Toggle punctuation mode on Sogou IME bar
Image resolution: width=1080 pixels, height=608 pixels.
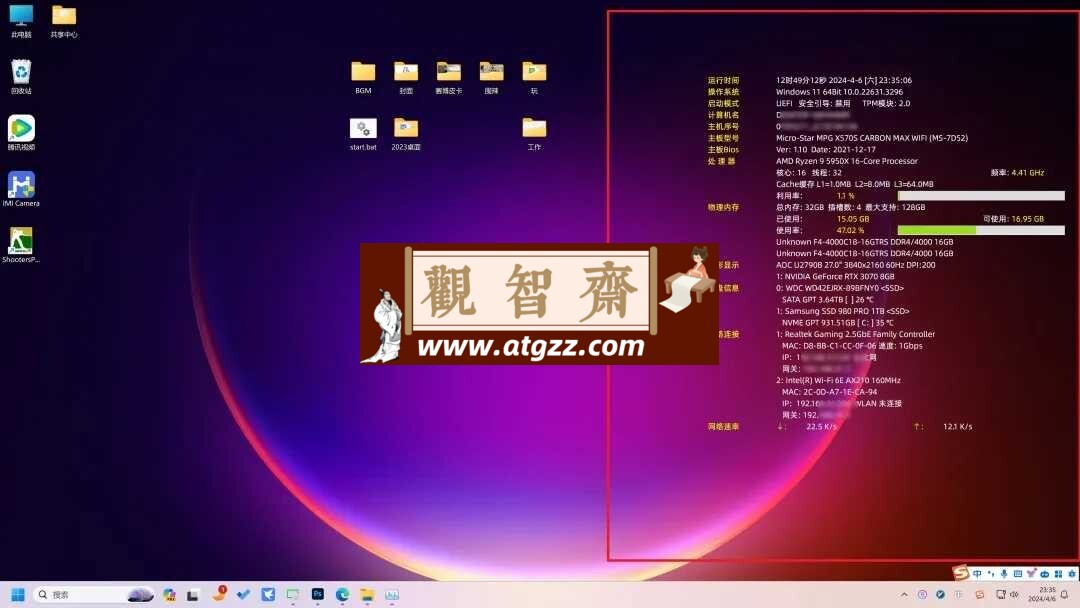[991, 574]
